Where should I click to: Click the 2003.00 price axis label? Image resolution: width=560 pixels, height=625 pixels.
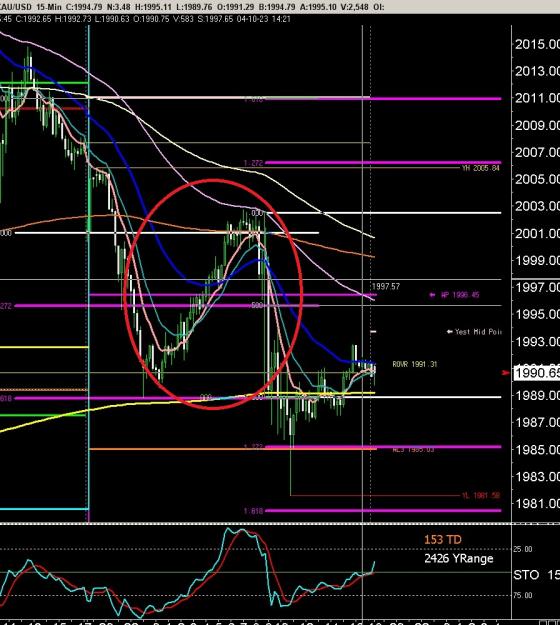[537, 206]
